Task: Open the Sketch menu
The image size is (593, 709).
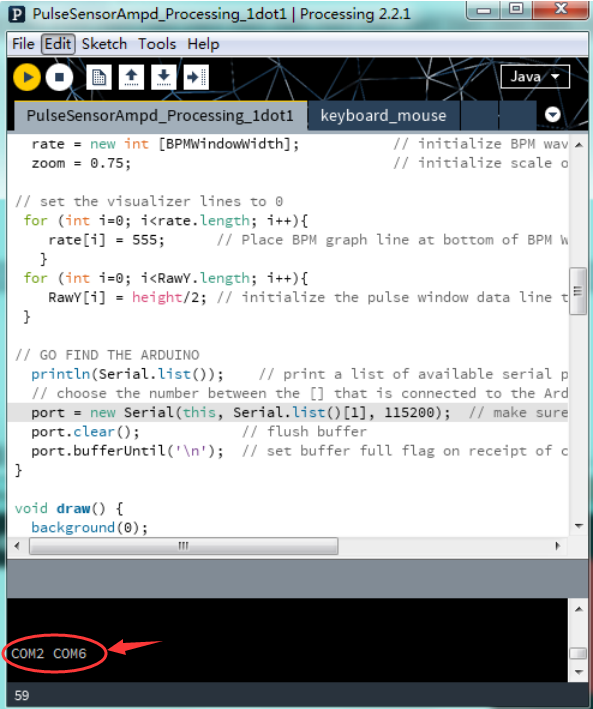Action: click(104, 44)
